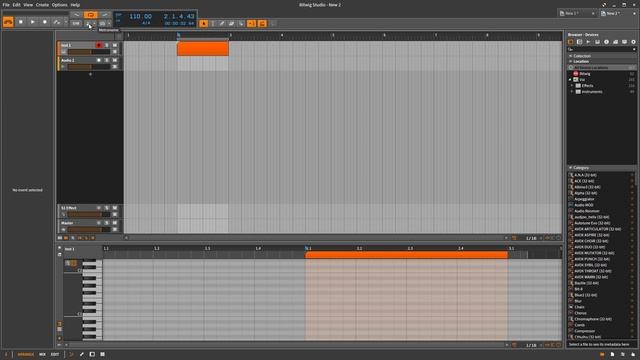Click the add track plus button
The height and width of the screenshot is (360, 640).
(90, 74)
